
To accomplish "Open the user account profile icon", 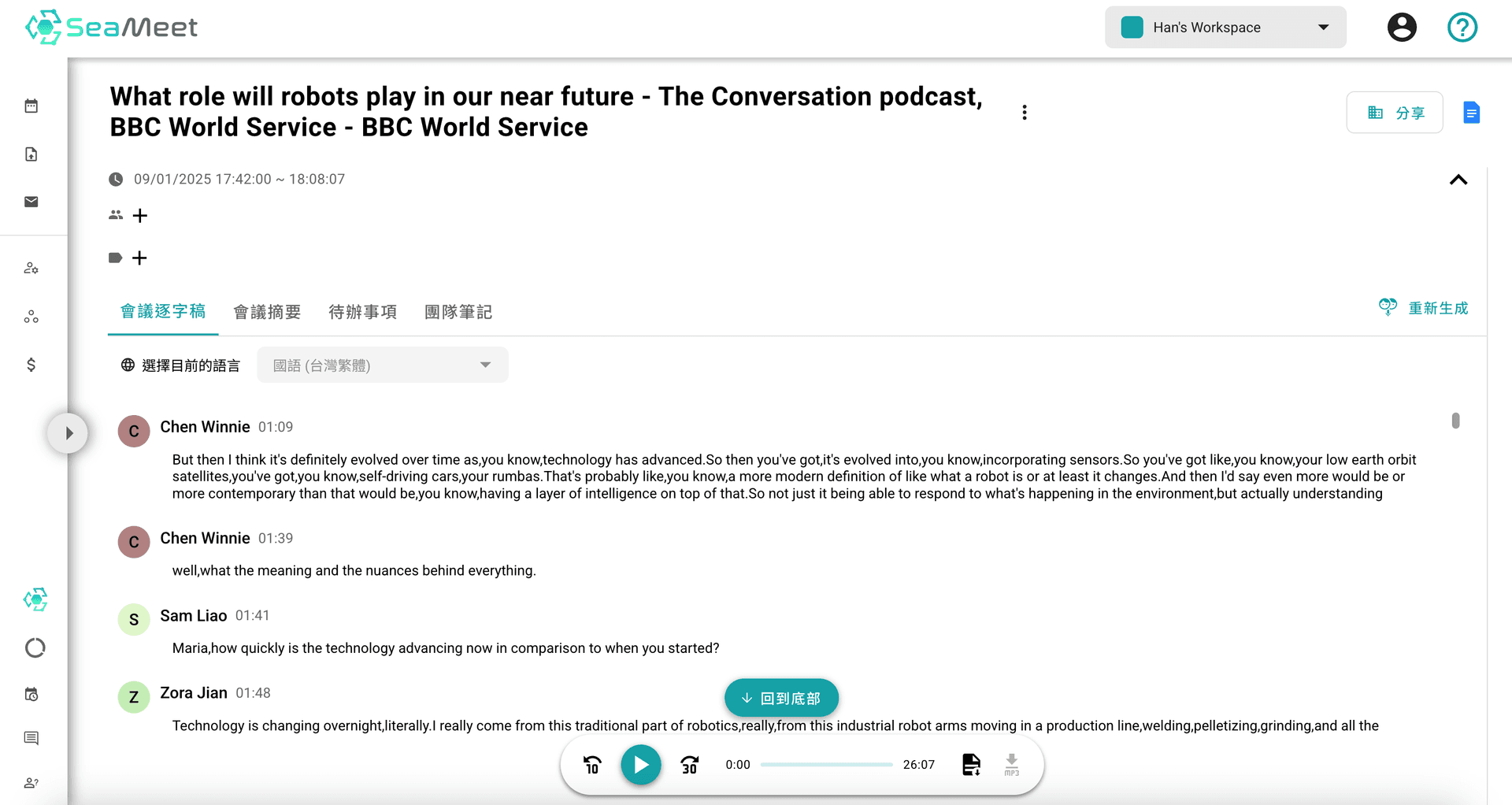I will point(1402,28).
